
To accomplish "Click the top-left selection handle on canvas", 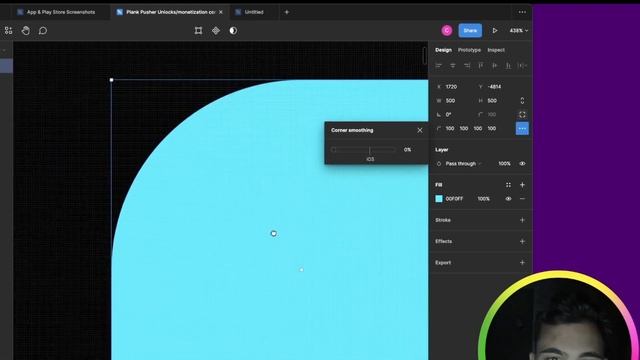I will point(111,80).
